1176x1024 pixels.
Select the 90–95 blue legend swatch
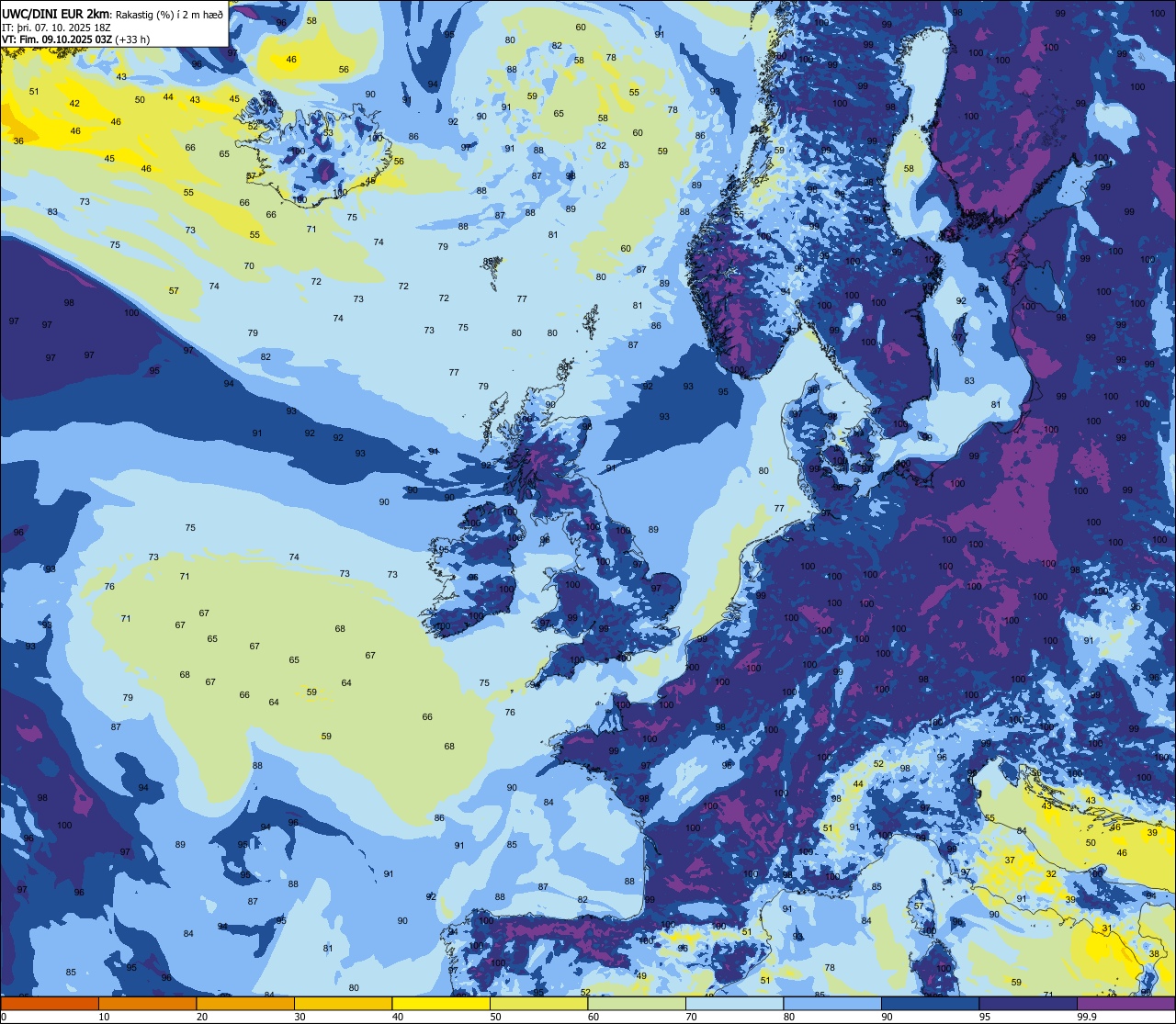click(x=930, y=1003)
